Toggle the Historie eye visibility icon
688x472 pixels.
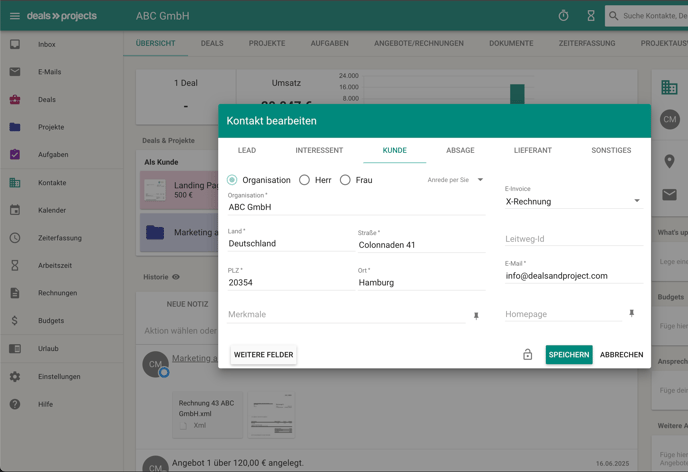[x=176, y=277]
